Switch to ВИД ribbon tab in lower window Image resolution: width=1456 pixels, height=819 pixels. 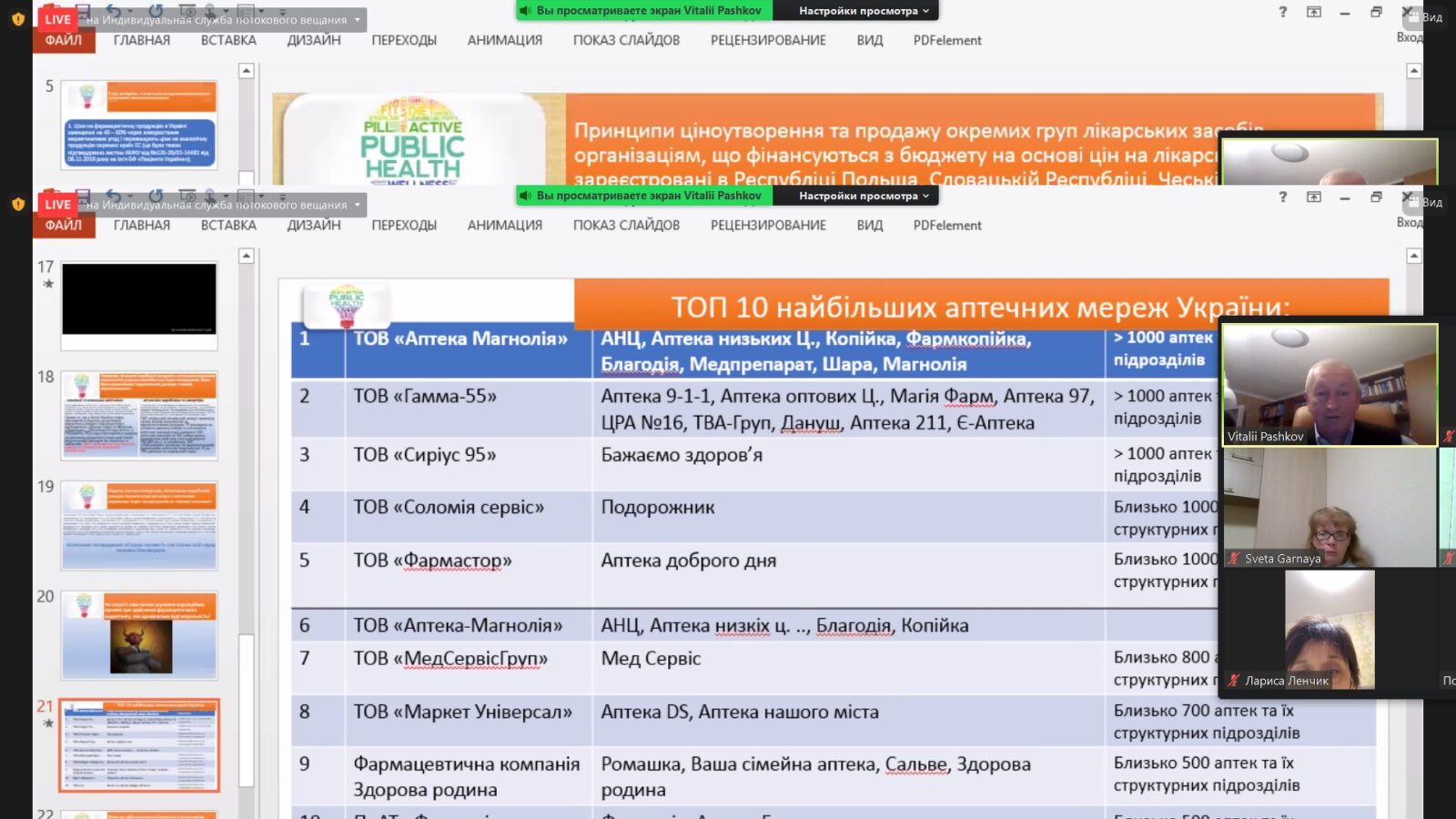[870, 225]
